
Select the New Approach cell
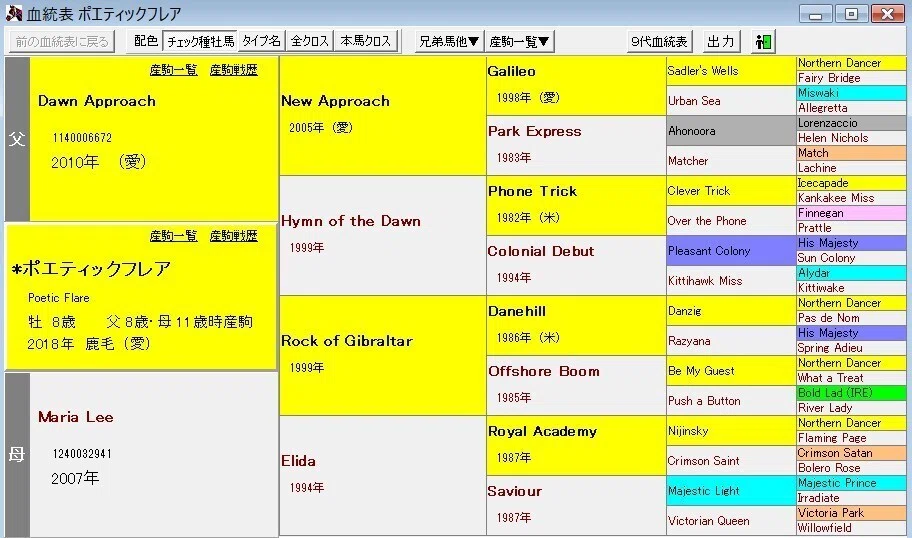[x=383, y=116]
